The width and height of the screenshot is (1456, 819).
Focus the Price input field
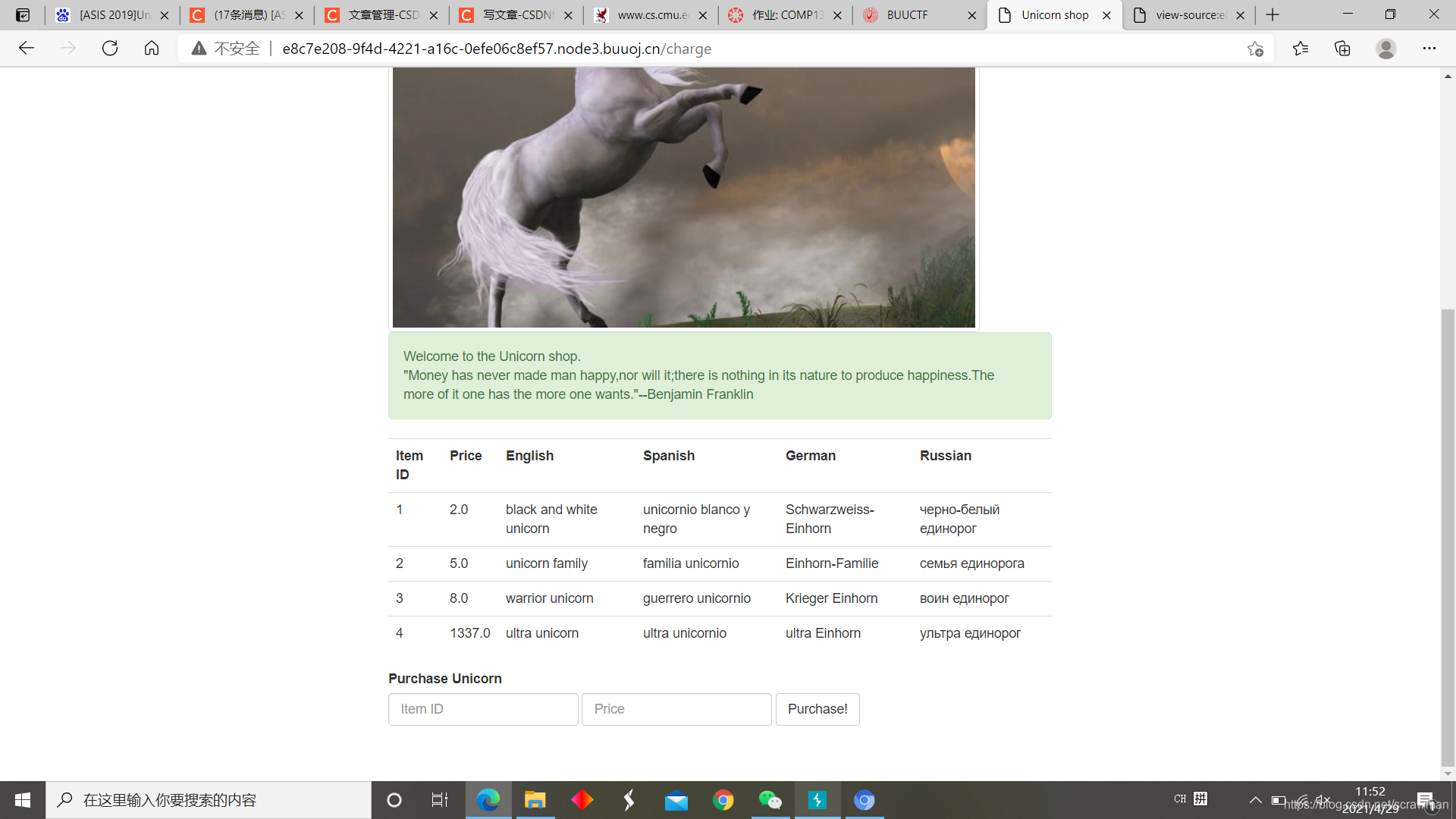click(676, 709)
